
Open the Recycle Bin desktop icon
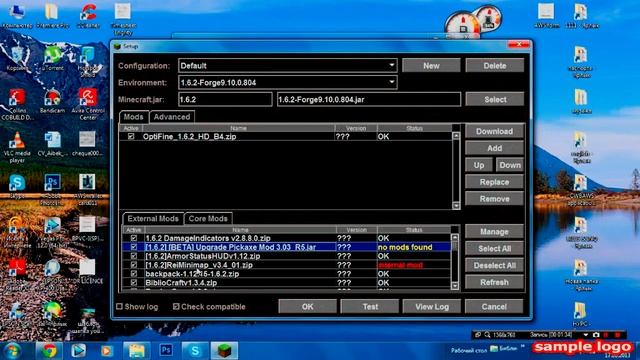17,57
